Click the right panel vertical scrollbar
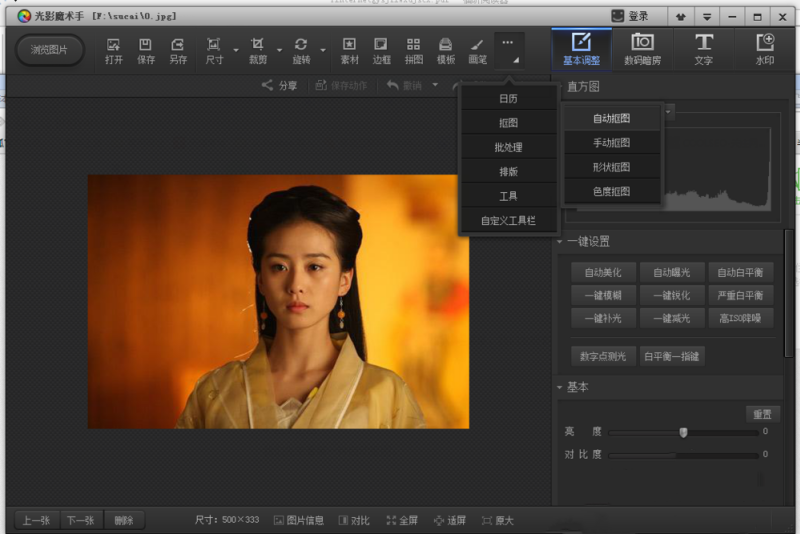Image resolution: width=800 pixels, height=534 pixels. tap(788, 293)
